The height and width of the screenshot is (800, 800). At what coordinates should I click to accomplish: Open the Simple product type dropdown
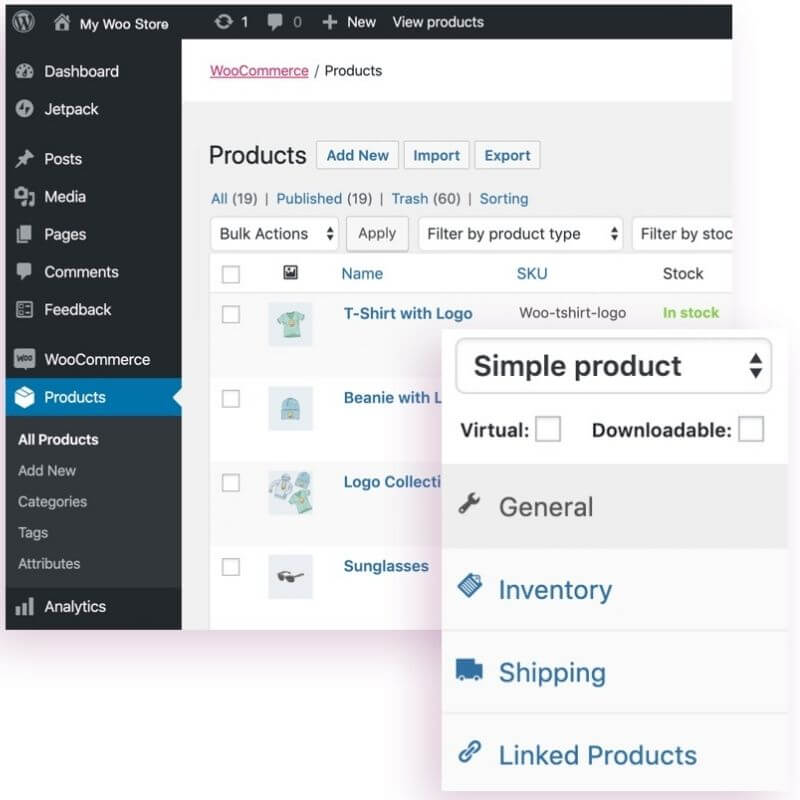(613, 366)
